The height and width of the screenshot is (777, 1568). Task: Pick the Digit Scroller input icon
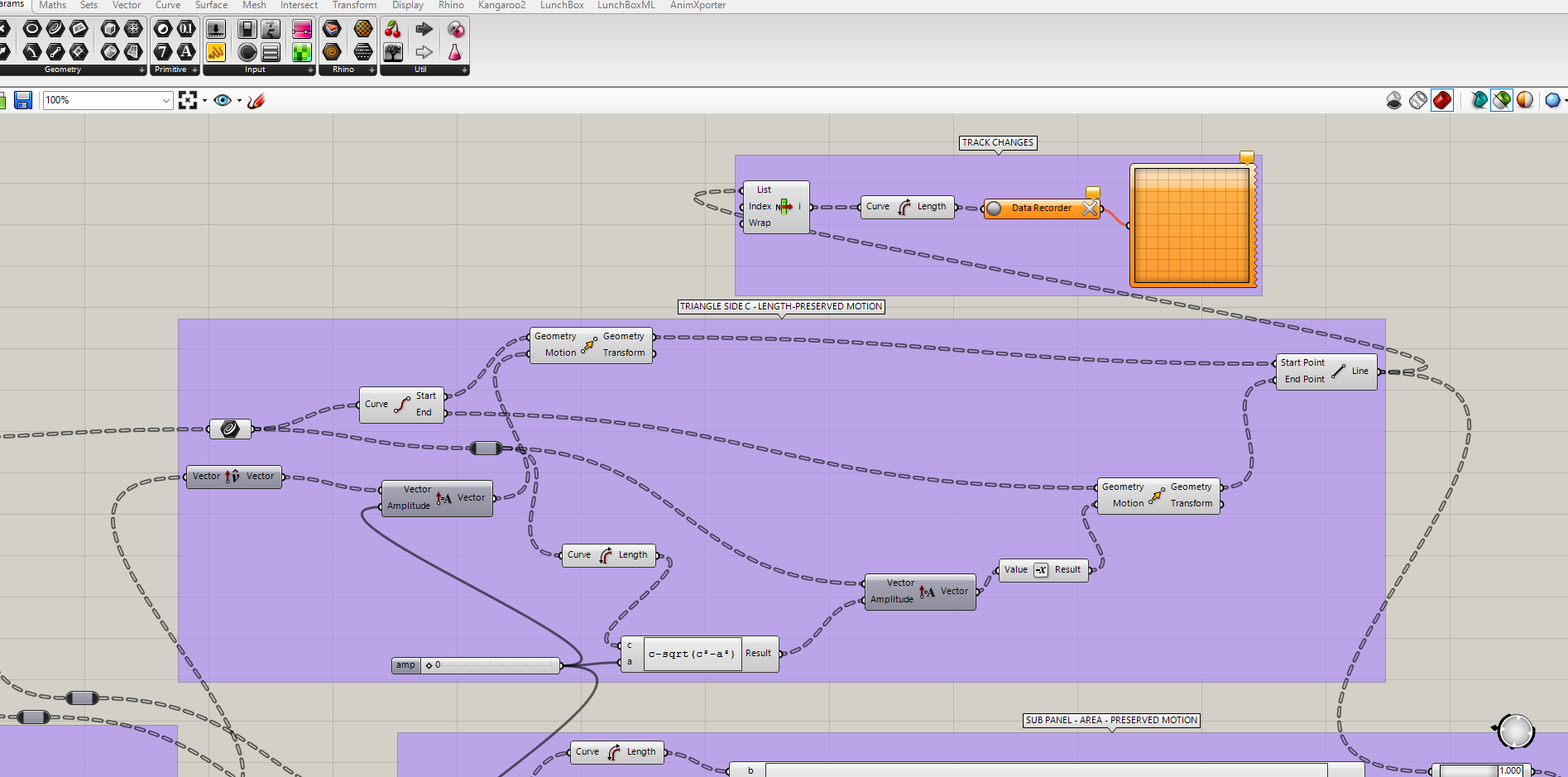[x=271, y=29]
